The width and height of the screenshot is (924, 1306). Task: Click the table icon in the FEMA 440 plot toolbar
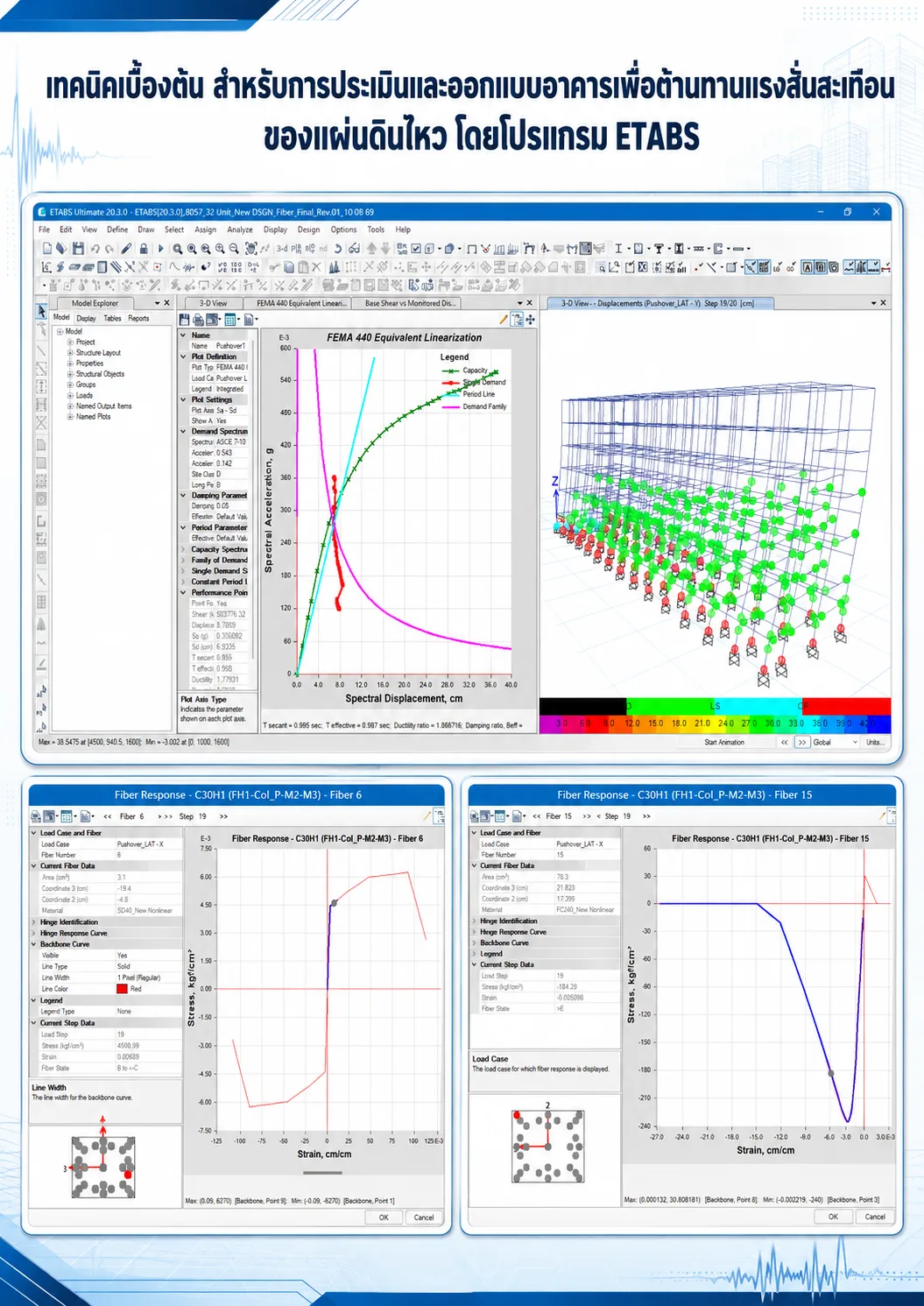(230, 320)
